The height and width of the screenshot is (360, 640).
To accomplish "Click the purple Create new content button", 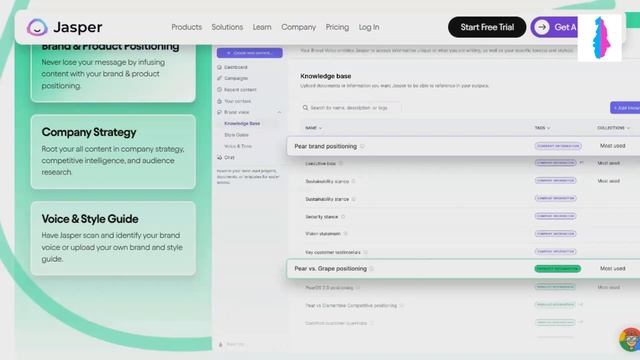I will 249,53.
